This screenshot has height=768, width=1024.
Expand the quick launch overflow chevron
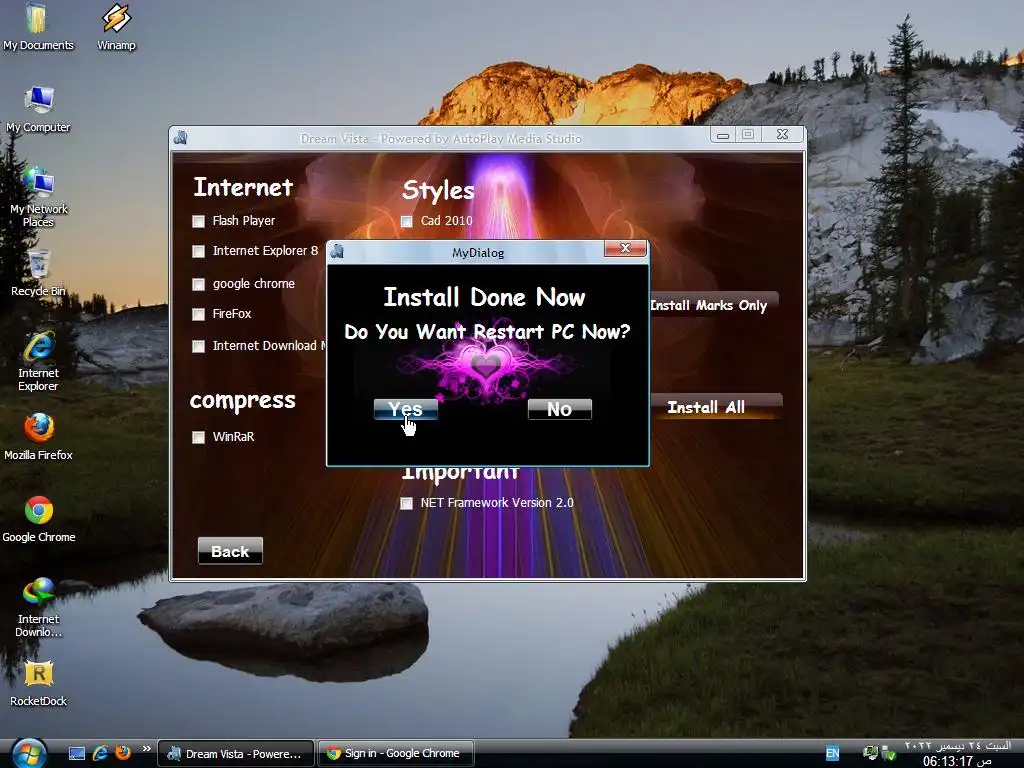point(146,748)
